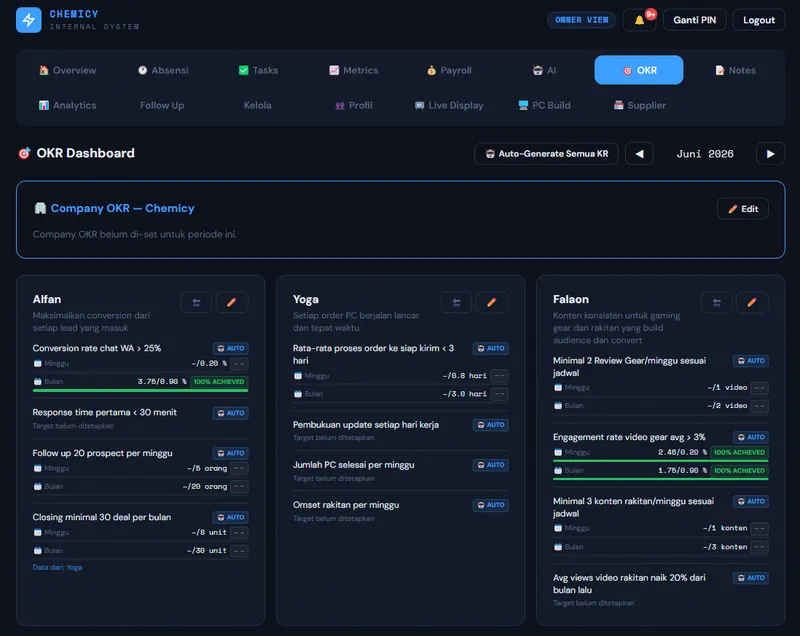The width and height of the screenshot is (800, 636).
Task: Select the OKR tab
Action: tap(639, 70)
